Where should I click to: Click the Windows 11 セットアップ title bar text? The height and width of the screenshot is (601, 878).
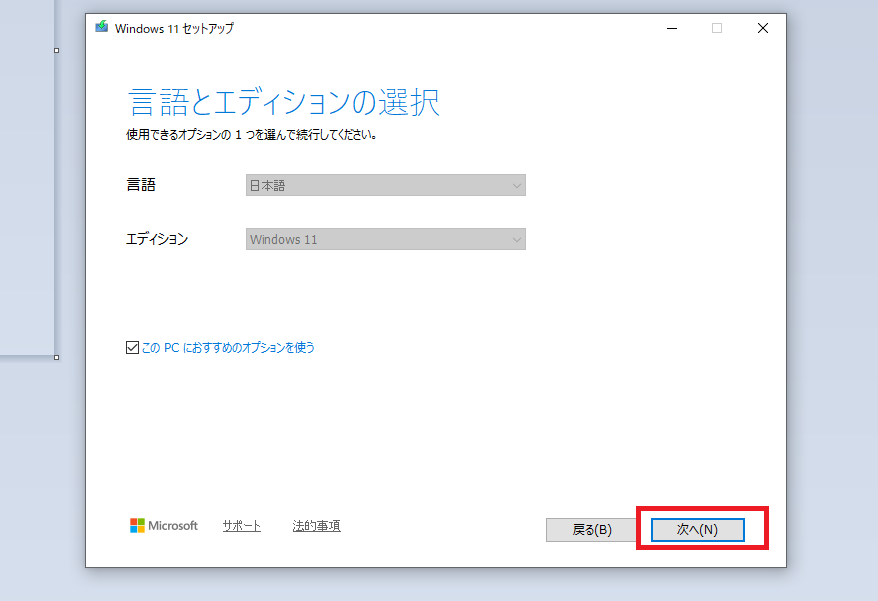(x=174, y=28)
